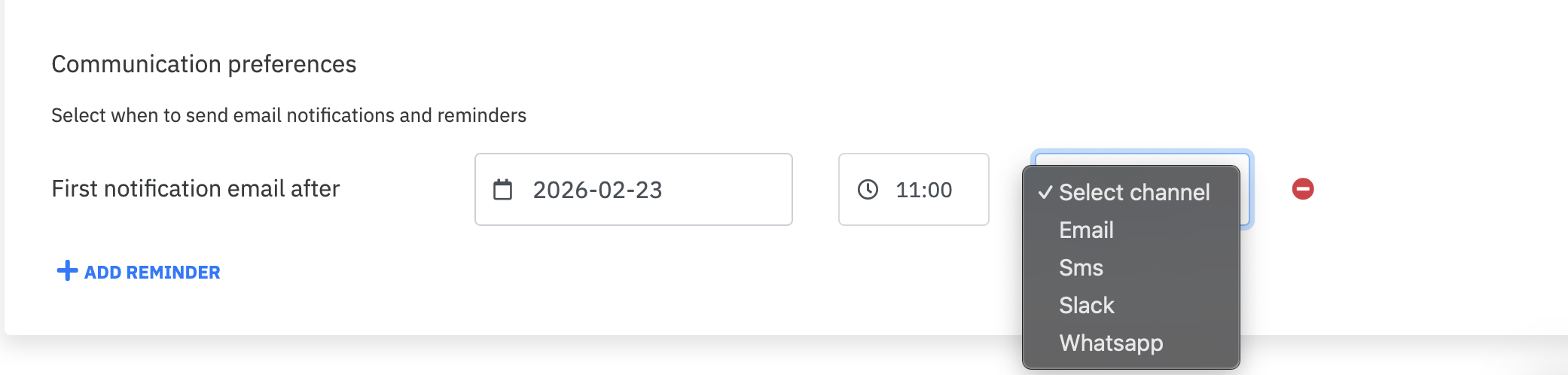1568x375 pixels.
Task: Click the minutes 00 in the time
Action: tap(939, 190)
